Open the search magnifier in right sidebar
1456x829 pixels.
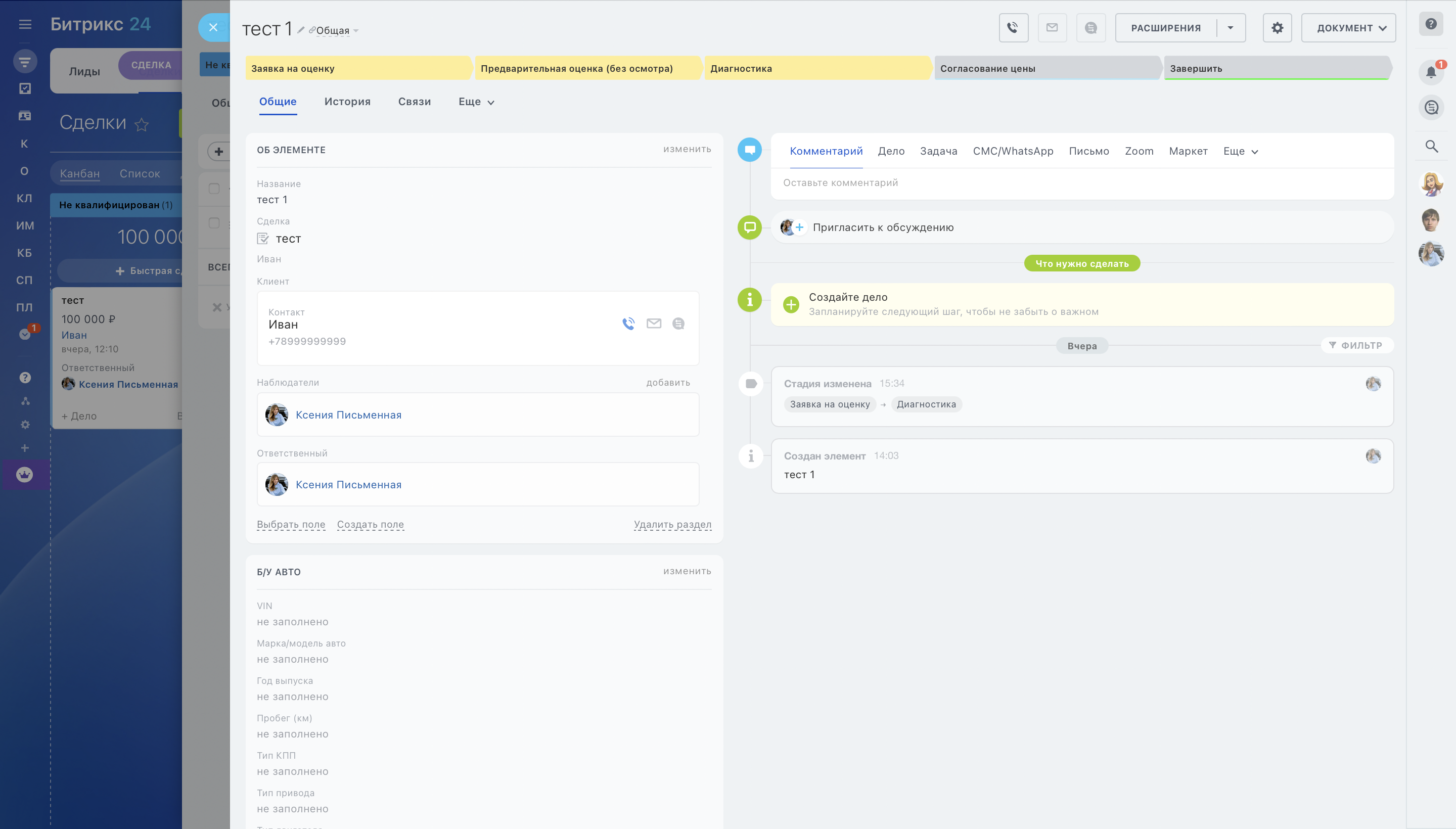pos(1432,146)
